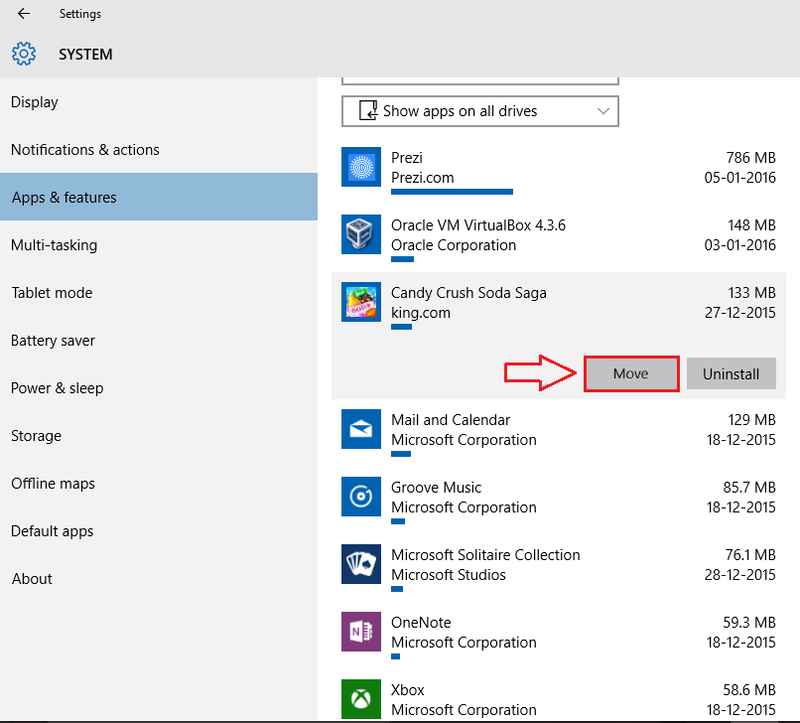
Task: Select Oracle VM VirtualBox 4.3.6 entry
Action: tap(478, 225)
